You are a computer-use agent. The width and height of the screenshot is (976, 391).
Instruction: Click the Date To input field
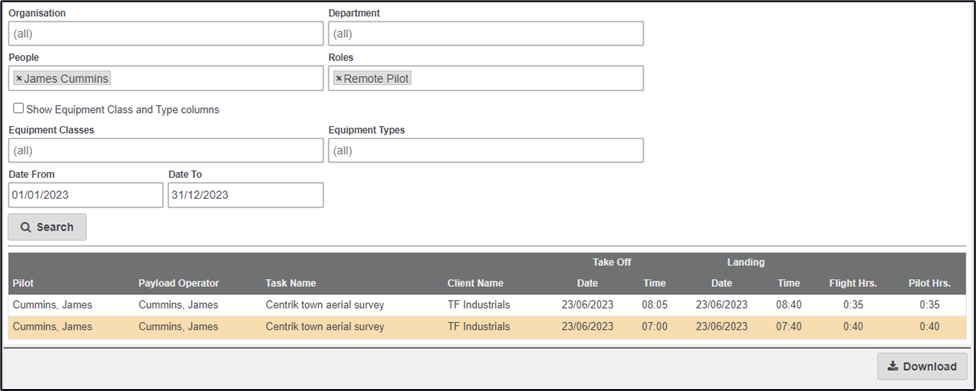246,195
